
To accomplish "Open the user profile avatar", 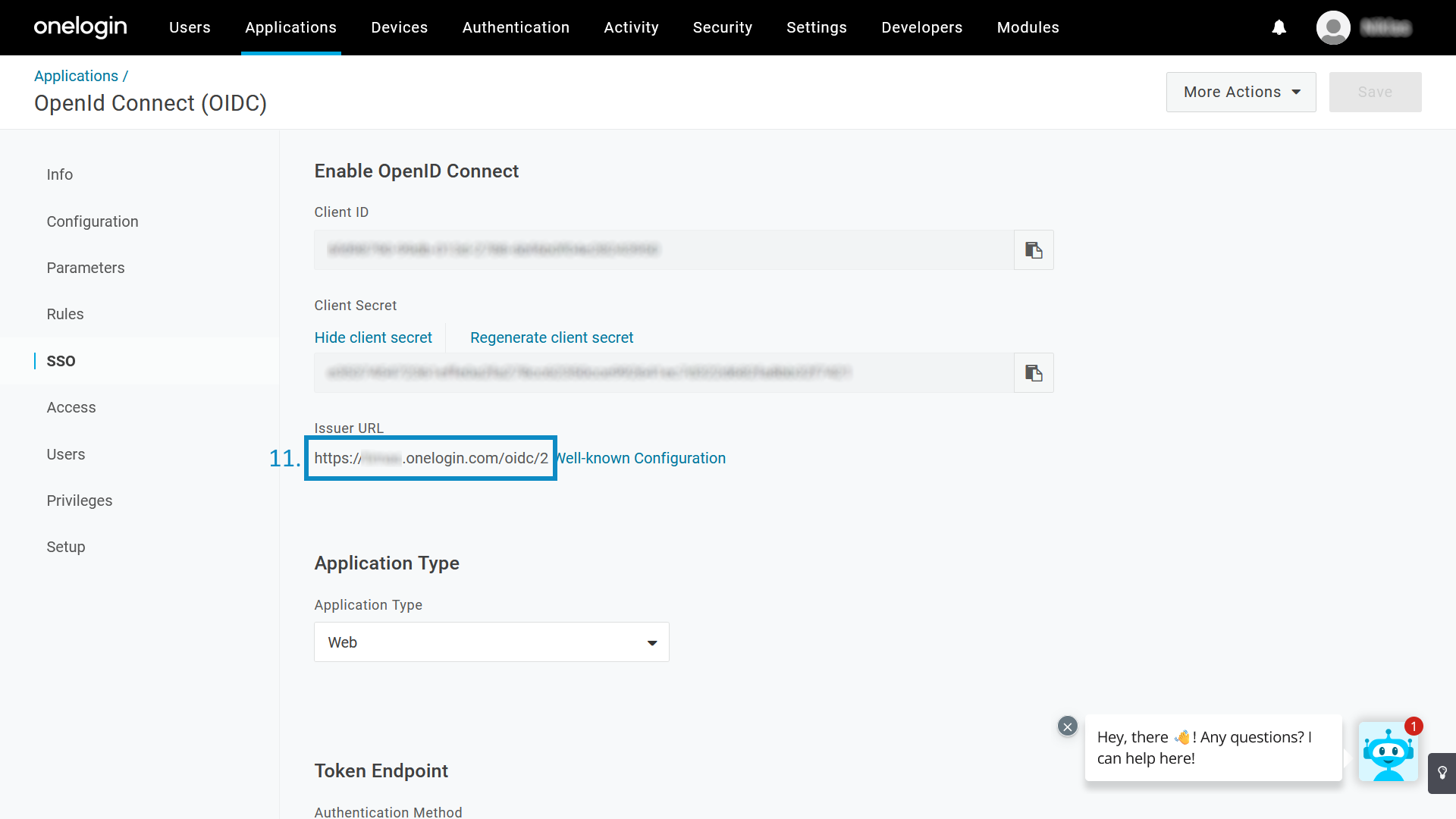I will pyautogui.click(x=1333, y=27).
